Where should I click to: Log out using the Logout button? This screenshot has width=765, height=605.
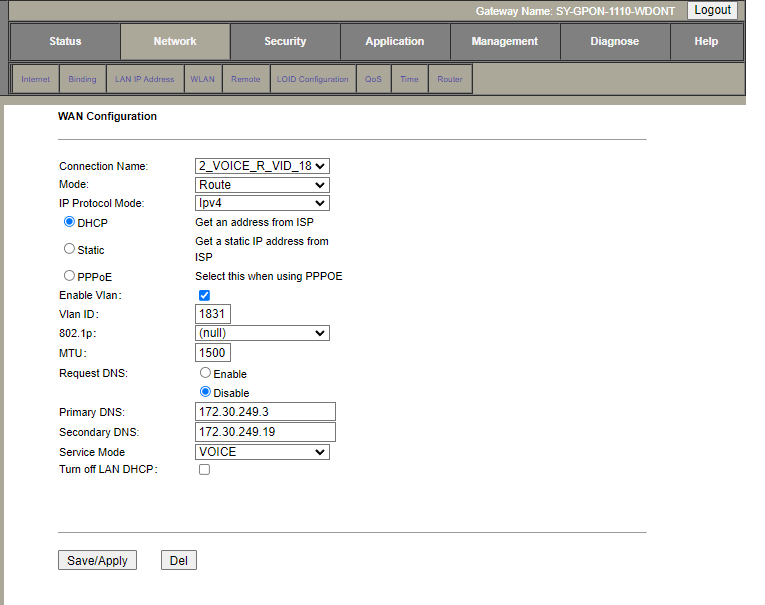[x=712, y=10]
